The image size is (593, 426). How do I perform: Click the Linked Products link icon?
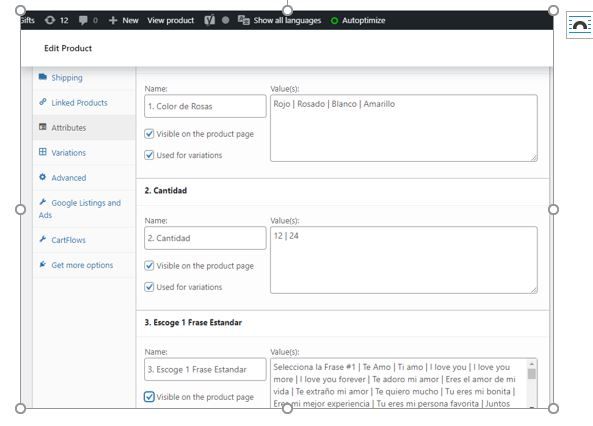43,102
